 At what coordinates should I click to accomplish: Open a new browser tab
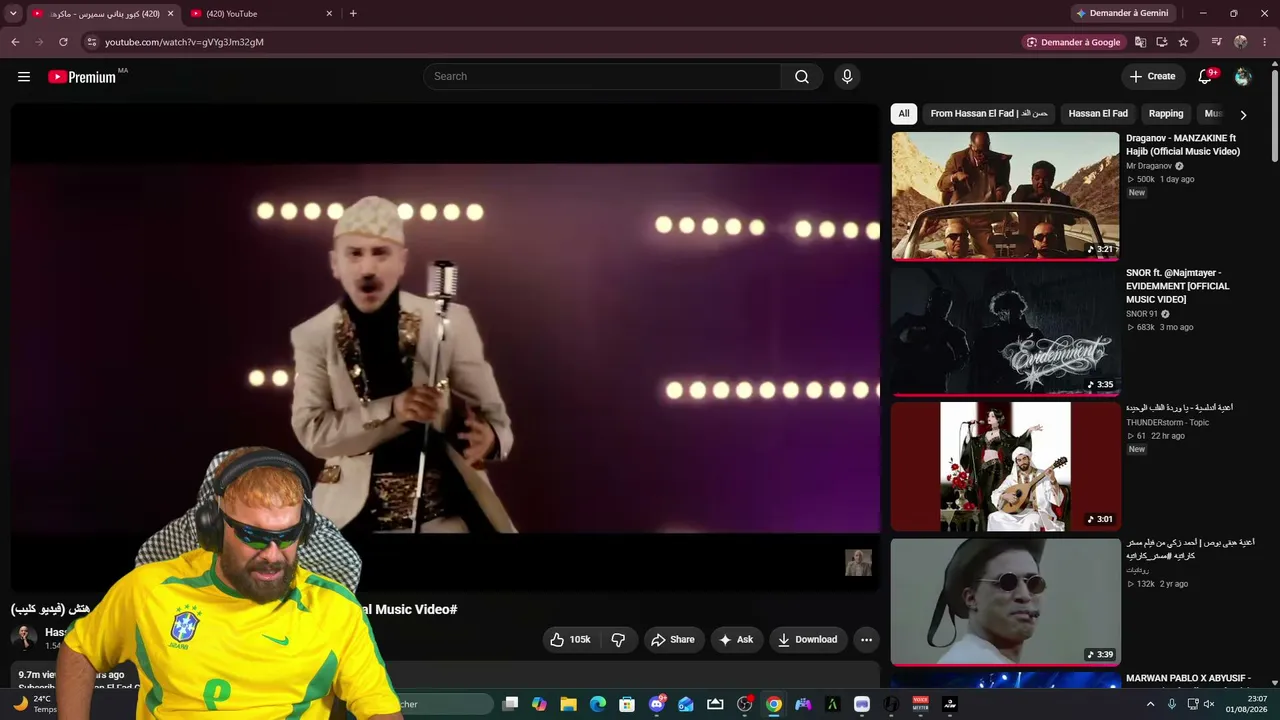(x=353, y=14)
